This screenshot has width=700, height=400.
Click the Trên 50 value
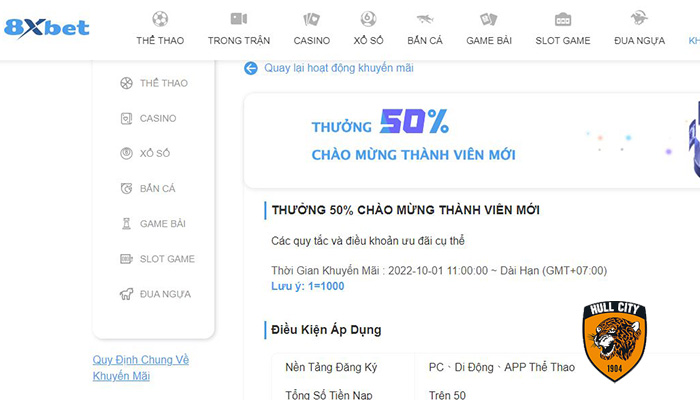pyautogui.click(x=447, y=395)
